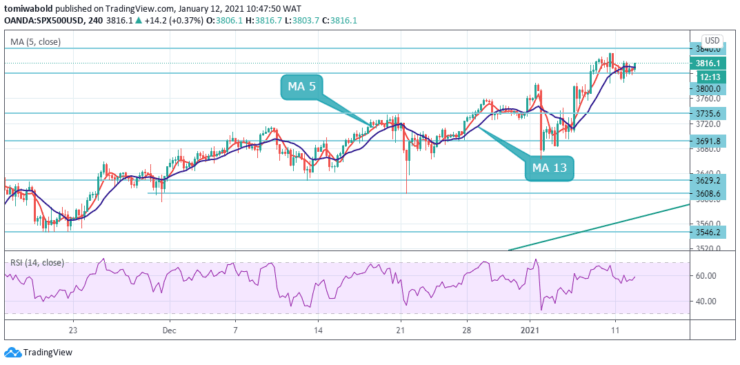Click the TradingView logo at bottom left
Screen dimensions: 740x365
(x=38, y=352)
